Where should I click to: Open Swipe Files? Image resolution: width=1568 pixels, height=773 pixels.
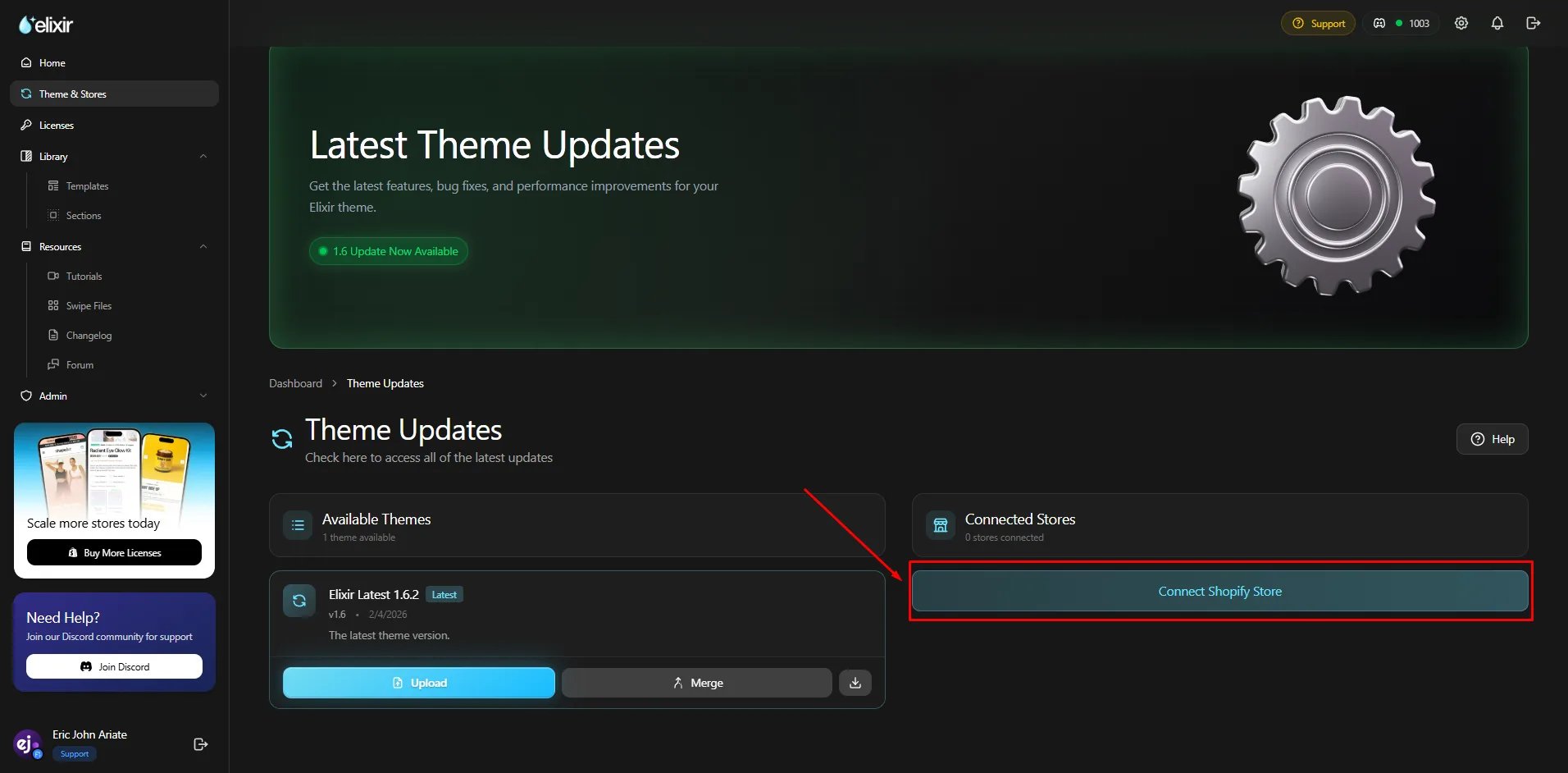coord(89,306)
